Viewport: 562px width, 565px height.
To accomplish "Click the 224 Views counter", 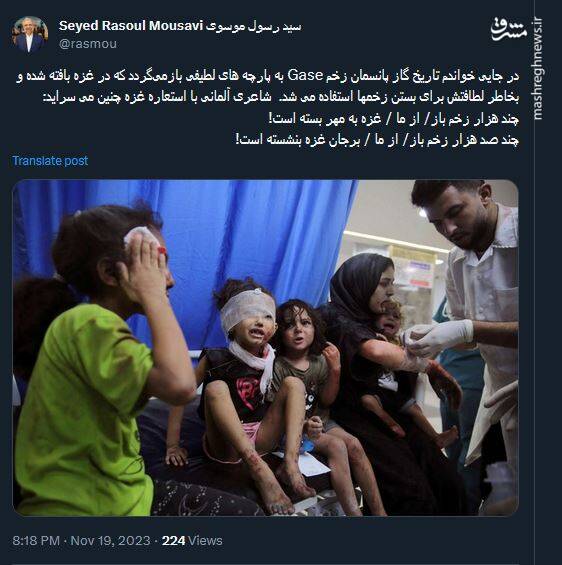I will pyautogui.click(x=192, y=540).
